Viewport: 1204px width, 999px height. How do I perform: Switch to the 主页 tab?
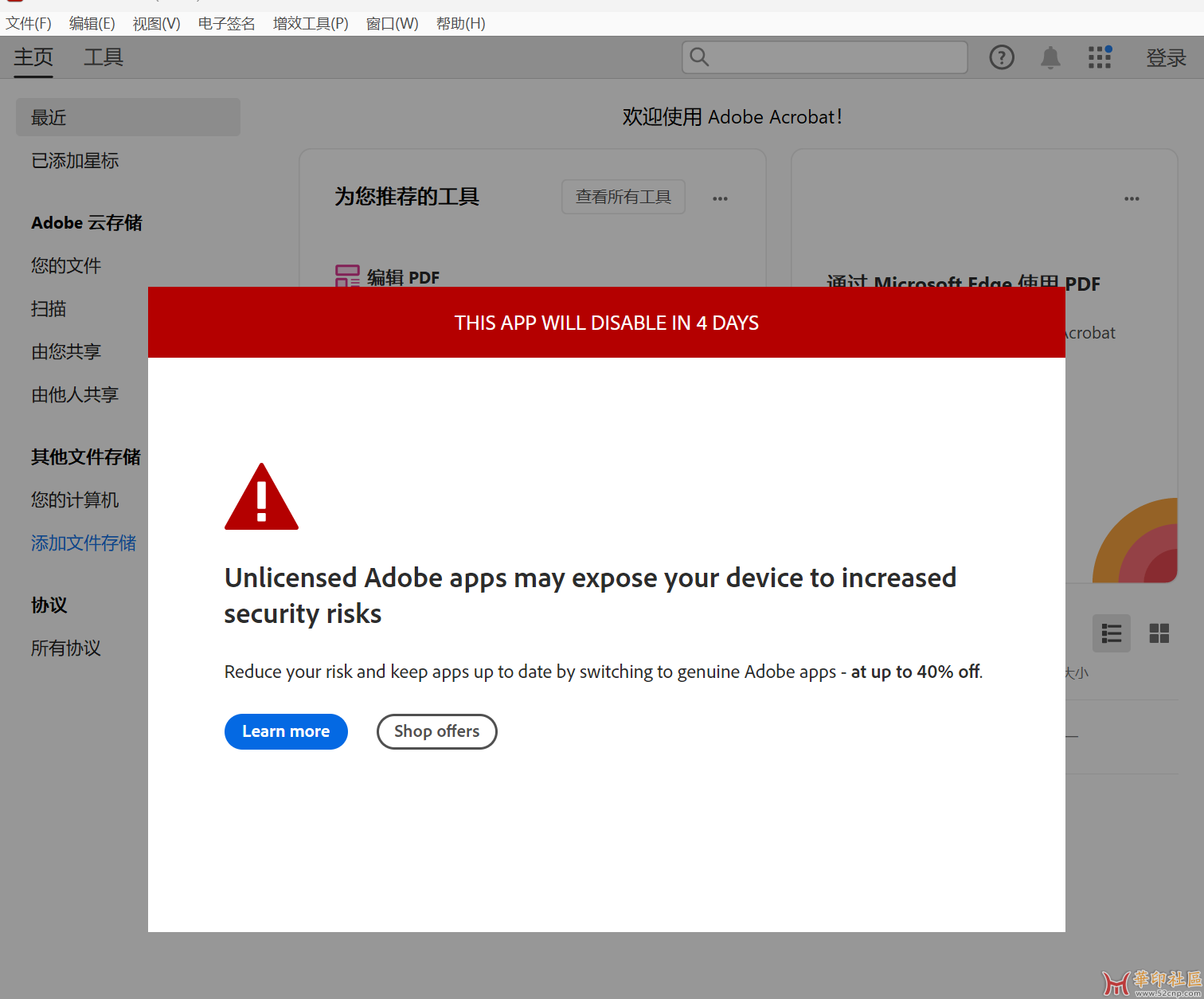pos(33,57)
